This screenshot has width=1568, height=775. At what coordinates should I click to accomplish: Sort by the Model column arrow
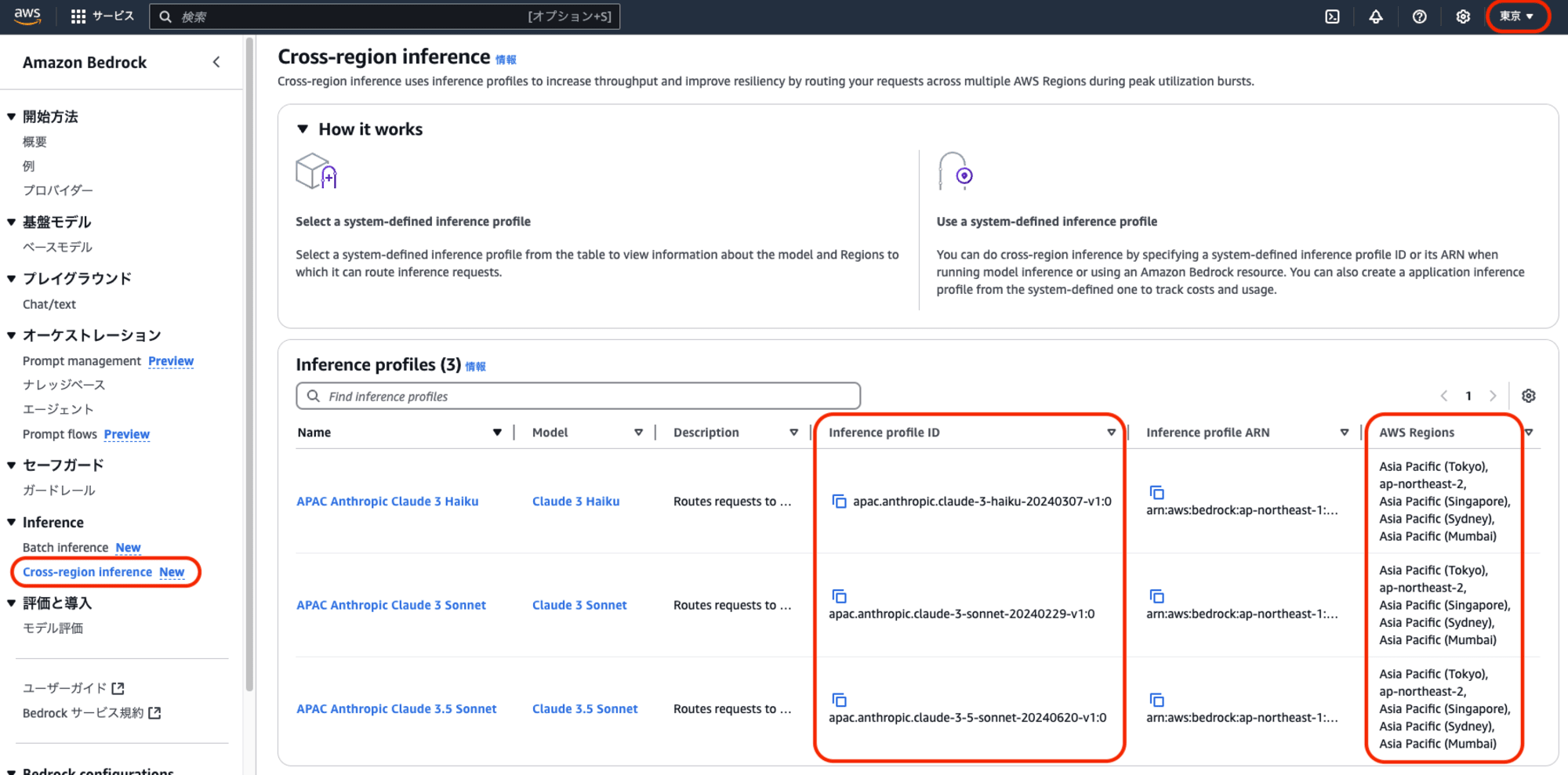(x=638, y=433)
